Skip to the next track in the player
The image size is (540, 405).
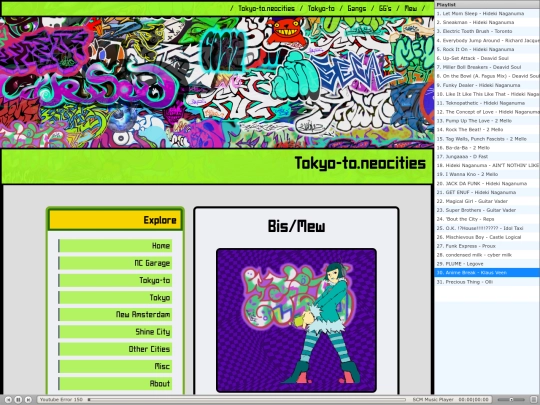29,399
